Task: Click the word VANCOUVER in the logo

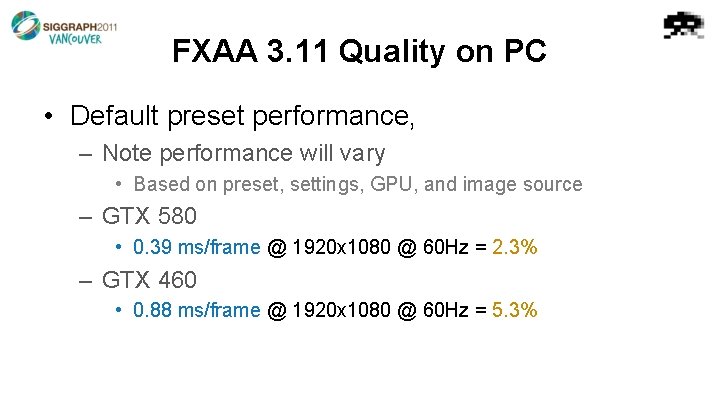Action: (x=75, y=39)
